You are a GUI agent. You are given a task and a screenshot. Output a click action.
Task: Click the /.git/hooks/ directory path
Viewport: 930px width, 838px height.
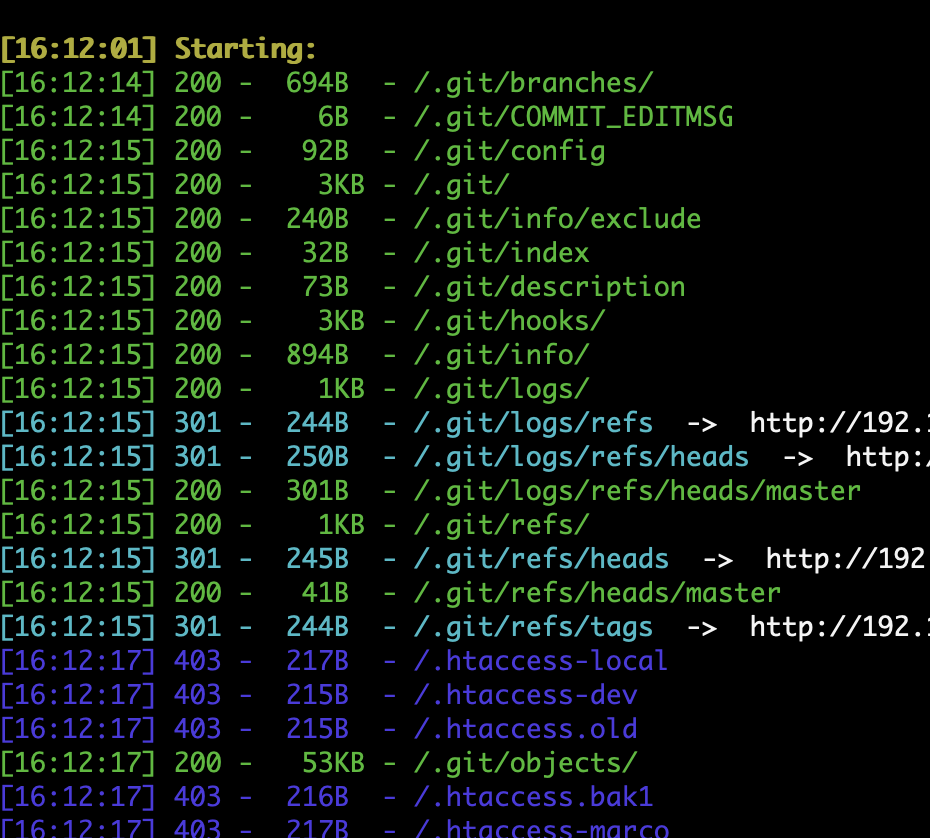click(508, 321)
